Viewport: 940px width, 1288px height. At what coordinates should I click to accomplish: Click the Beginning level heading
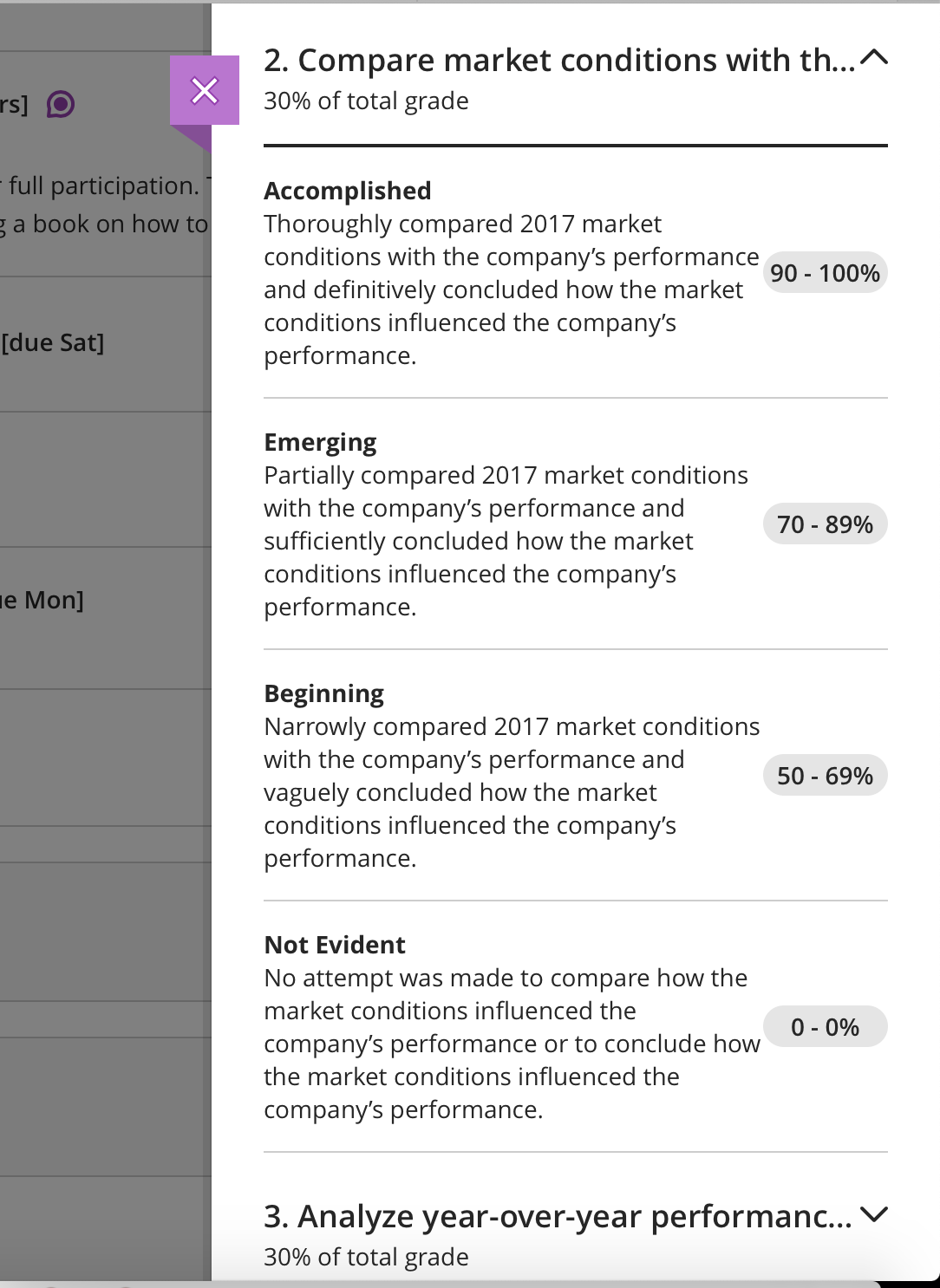pyautogui.click(x=324, y=693)
